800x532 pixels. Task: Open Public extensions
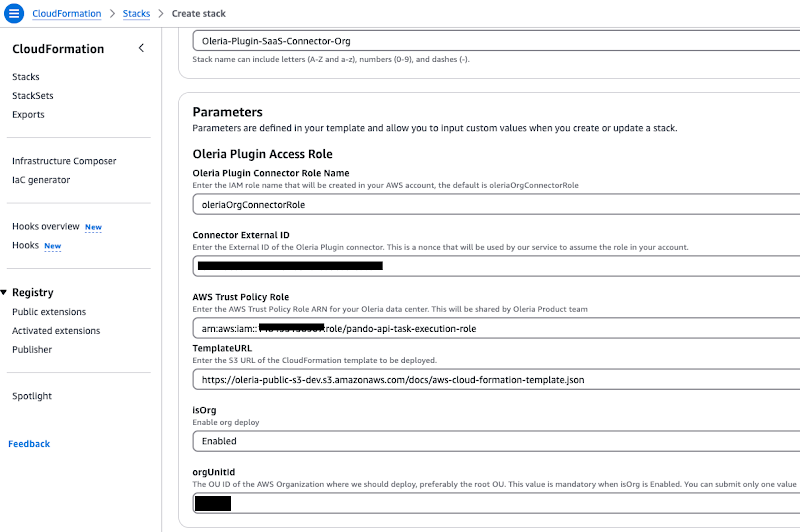point(49,312)
